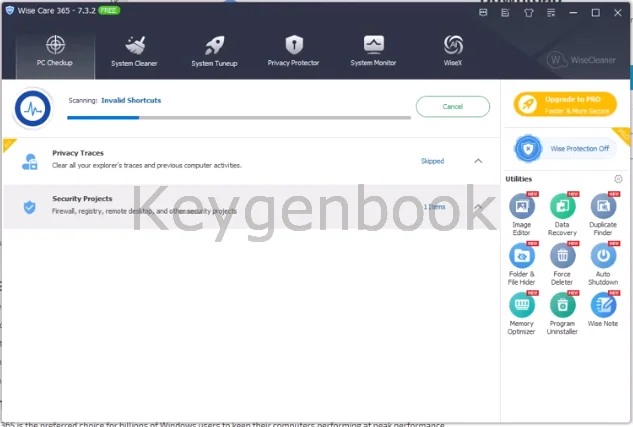The width and height of the screenshot is (633, 427).
Task: Open the Auto Shutdown utility
Action: click(x=603, y=258)
